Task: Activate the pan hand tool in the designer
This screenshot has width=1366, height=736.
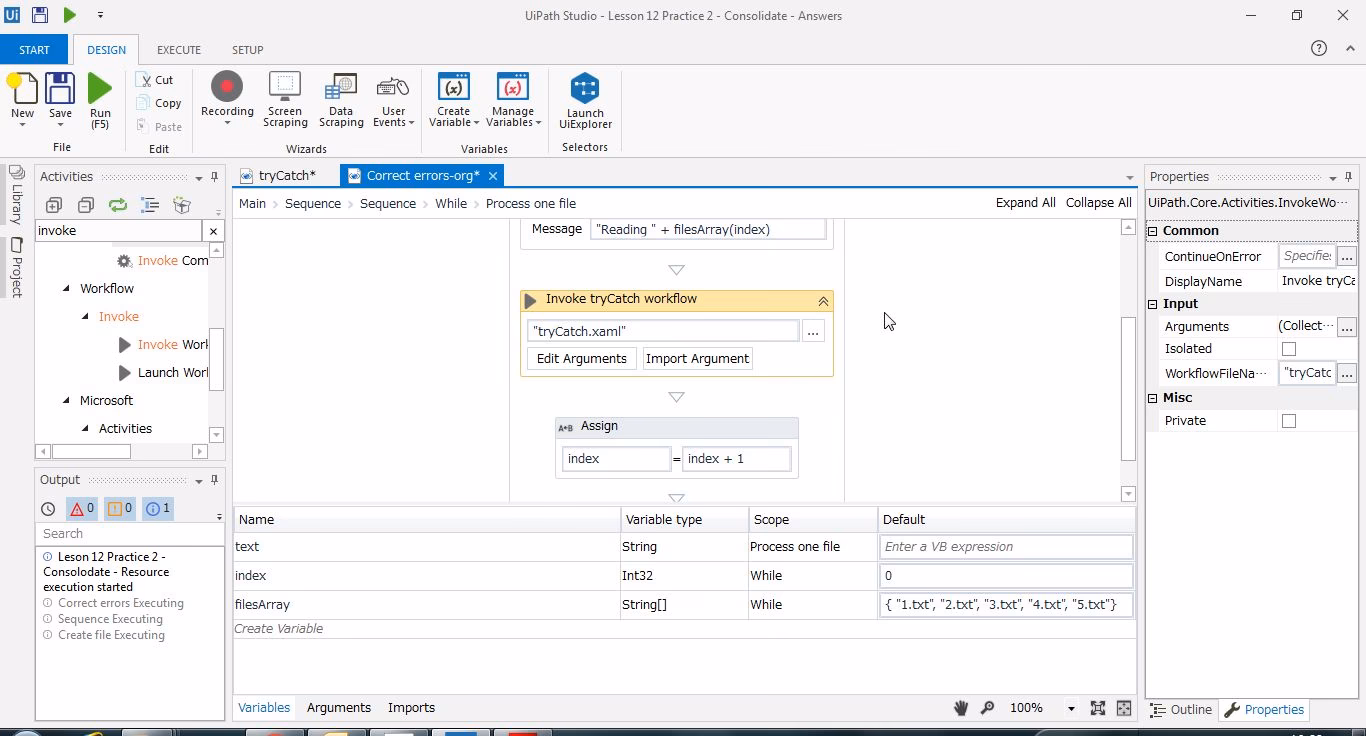Action: [960, 707]
